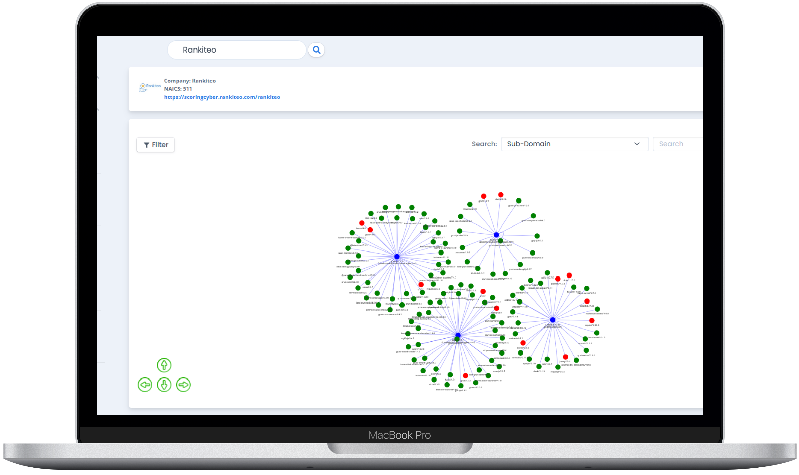Click the pan up arrow icon
The height and width of the screenshot is (475, 799).
pos(164,364)
